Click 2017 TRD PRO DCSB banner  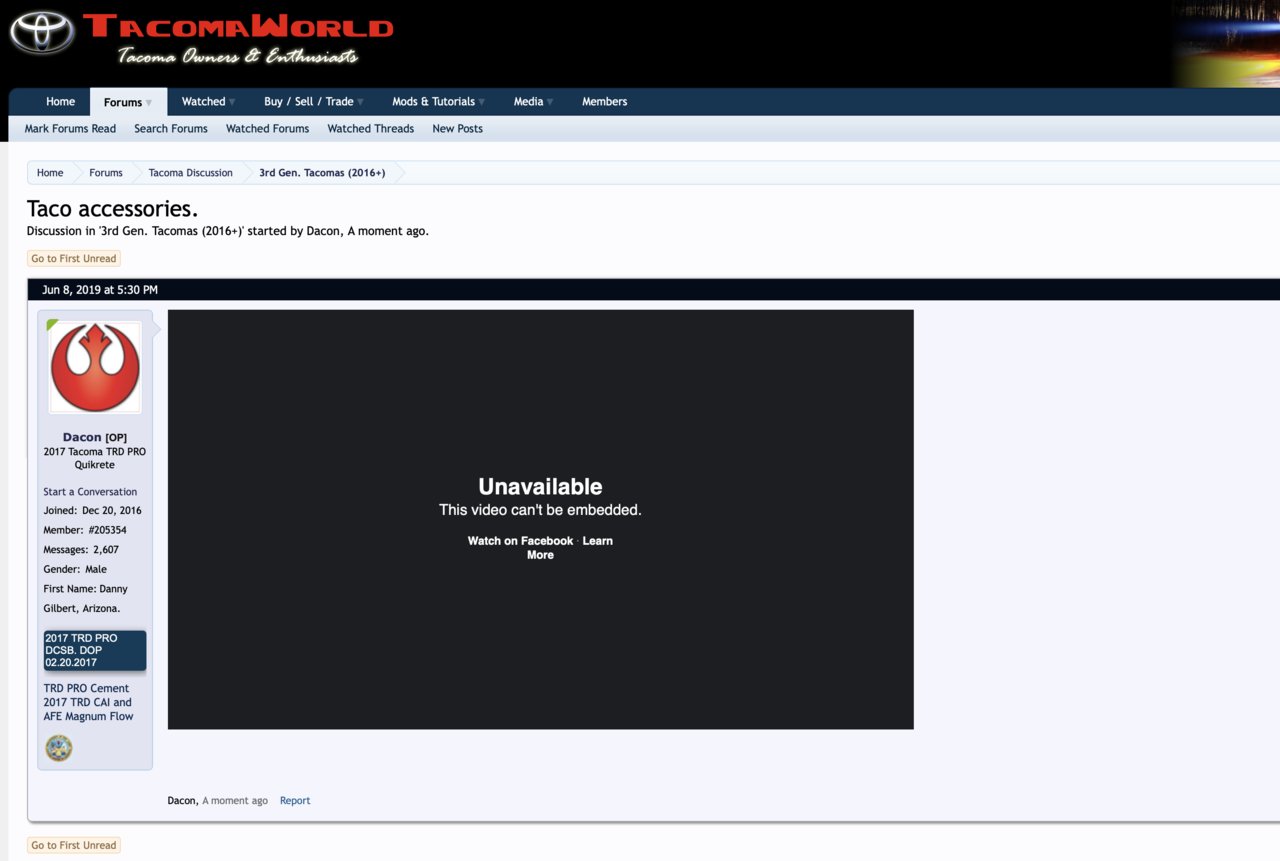[95, 650]
